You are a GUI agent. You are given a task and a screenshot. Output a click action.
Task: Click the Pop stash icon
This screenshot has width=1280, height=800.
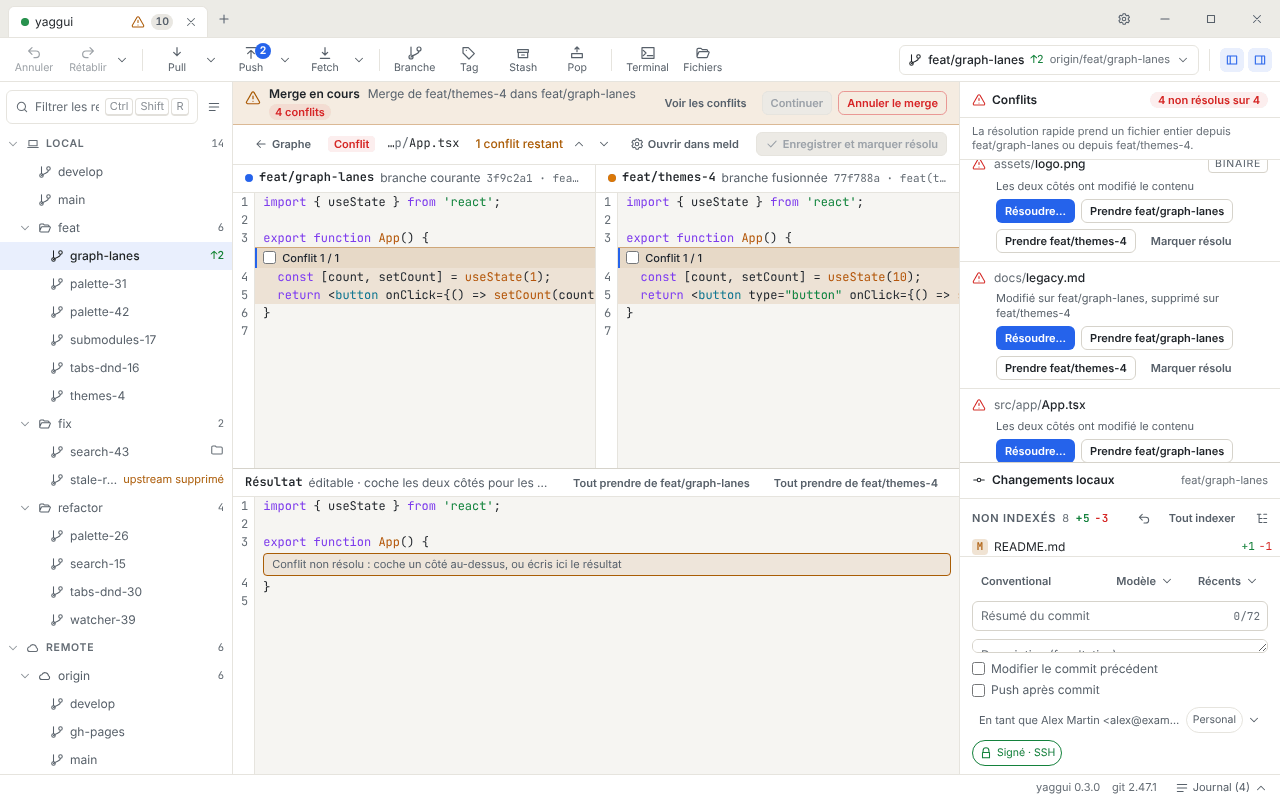pyautogui.click(x=577, y=59)
